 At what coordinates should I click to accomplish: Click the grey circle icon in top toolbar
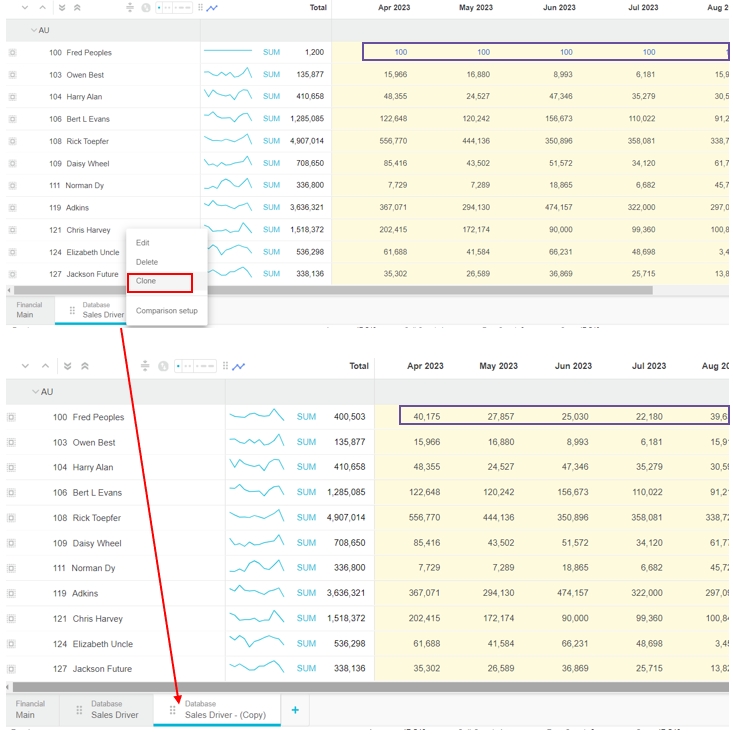[146, 8]
